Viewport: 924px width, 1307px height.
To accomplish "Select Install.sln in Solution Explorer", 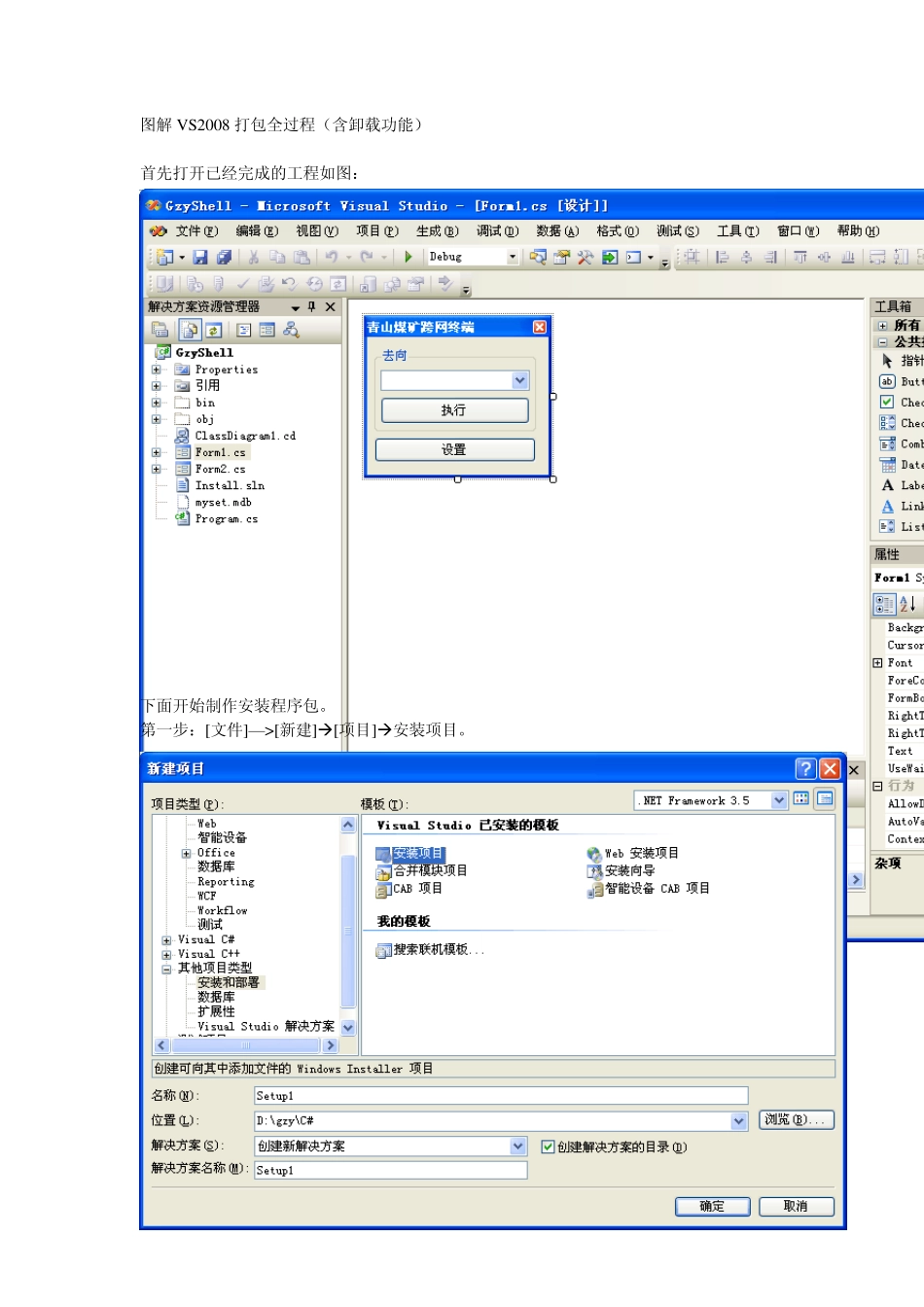I will click(x=230, y=485).
